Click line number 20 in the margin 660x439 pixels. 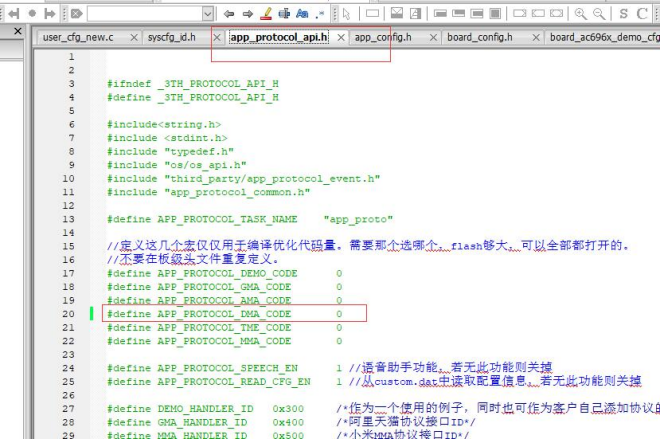click(x=68, y=314)
